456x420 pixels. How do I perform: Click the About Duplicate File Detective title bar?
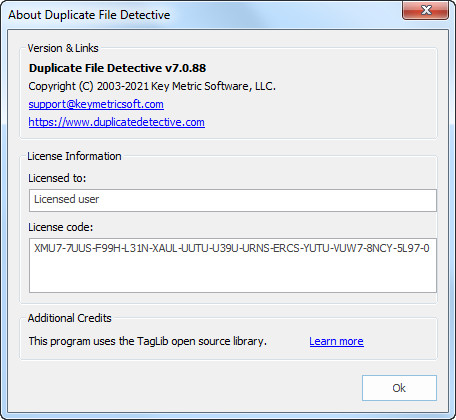(x=89, y=15)
